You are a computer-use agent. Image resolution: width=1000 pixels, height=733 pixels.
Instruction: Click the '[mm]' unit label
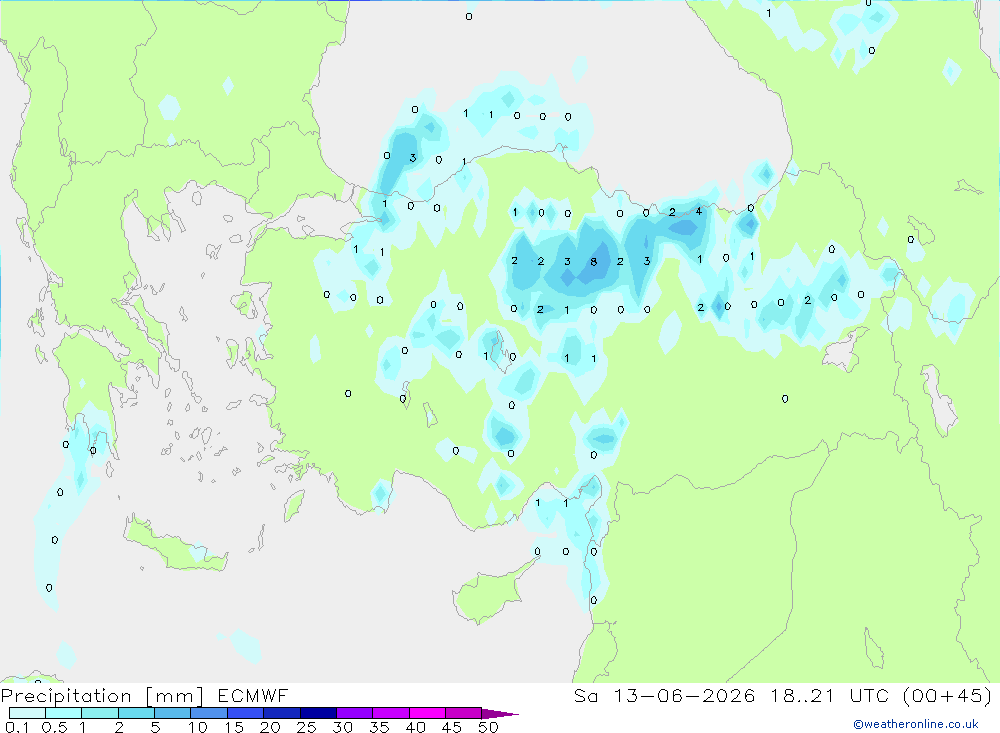(175, 696)
